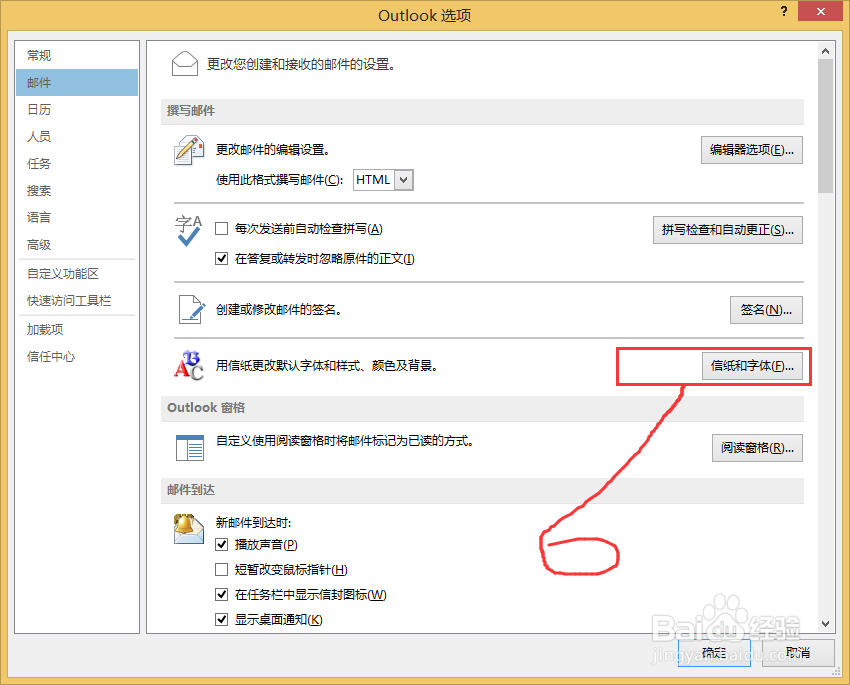The height and width of the screenshot is (685, 850).
Task: Click 邮件到达 section header text
Action: click(x=191, y=490)
